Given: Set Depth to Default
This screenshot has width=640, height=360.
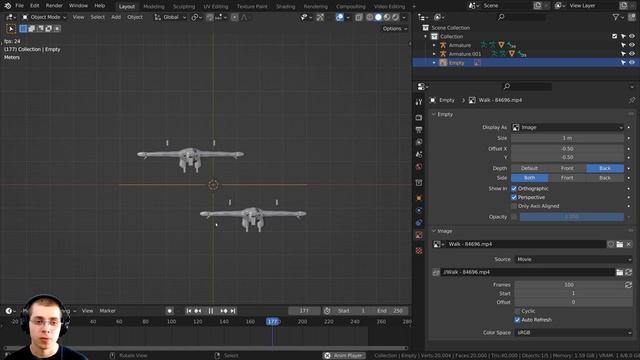Looking at the screenshot, I should pyautogui.click(x=529, y=168).
